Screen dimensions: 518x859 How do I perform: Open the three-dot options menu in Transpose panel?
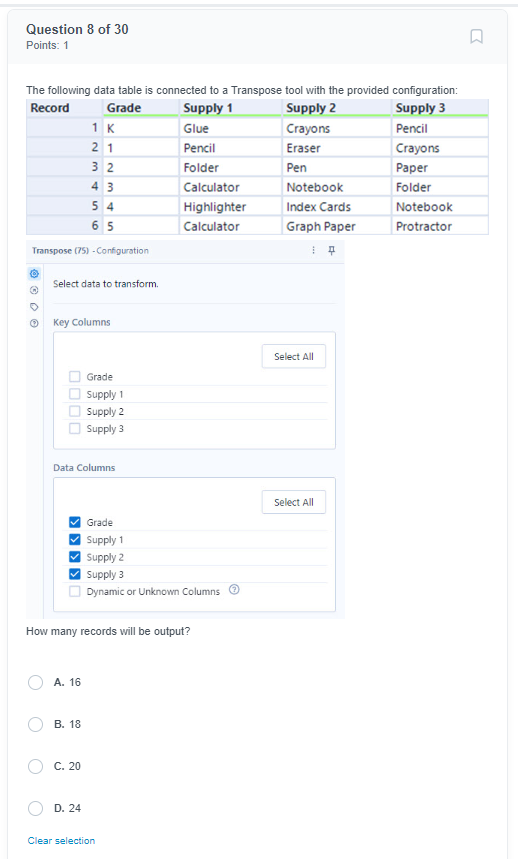(x=313, y=250)
